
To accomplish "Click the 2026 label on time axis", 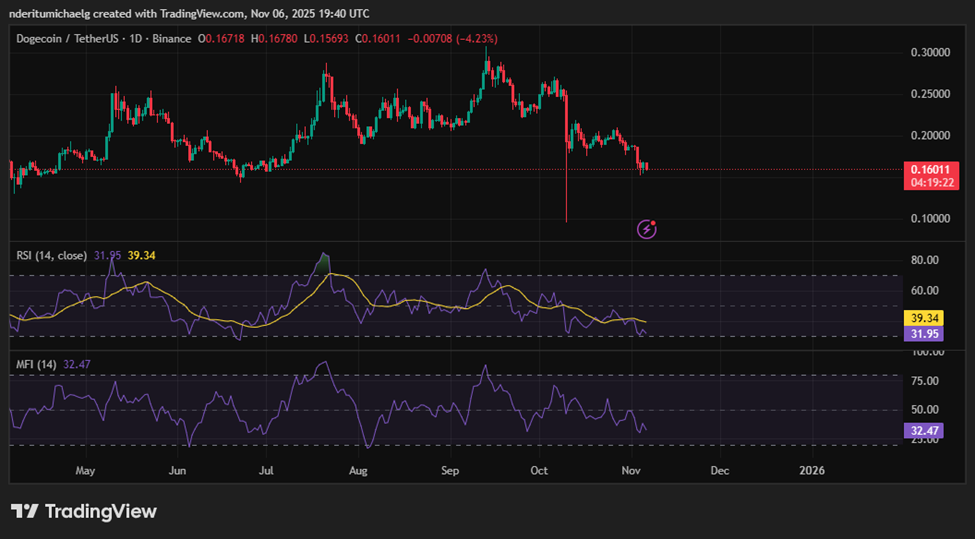I will pyautogui.click(x=813, y=469).
